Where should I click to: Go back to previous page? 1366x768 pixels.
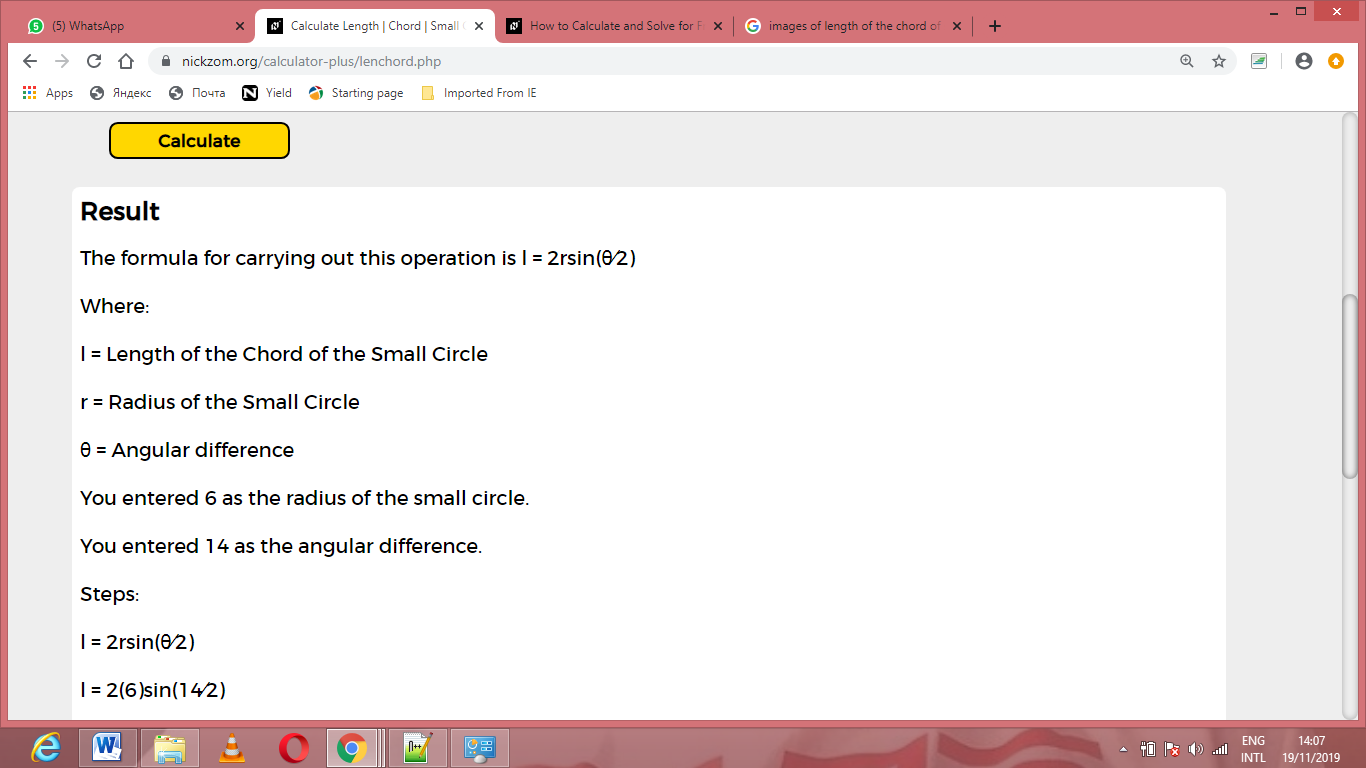coord(30,61)
